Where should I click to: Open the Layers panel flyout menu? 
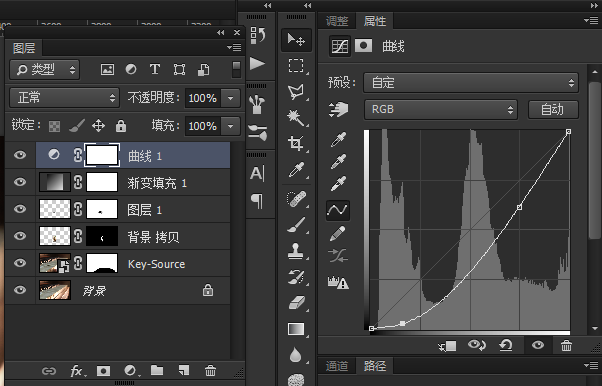point(234,48)
